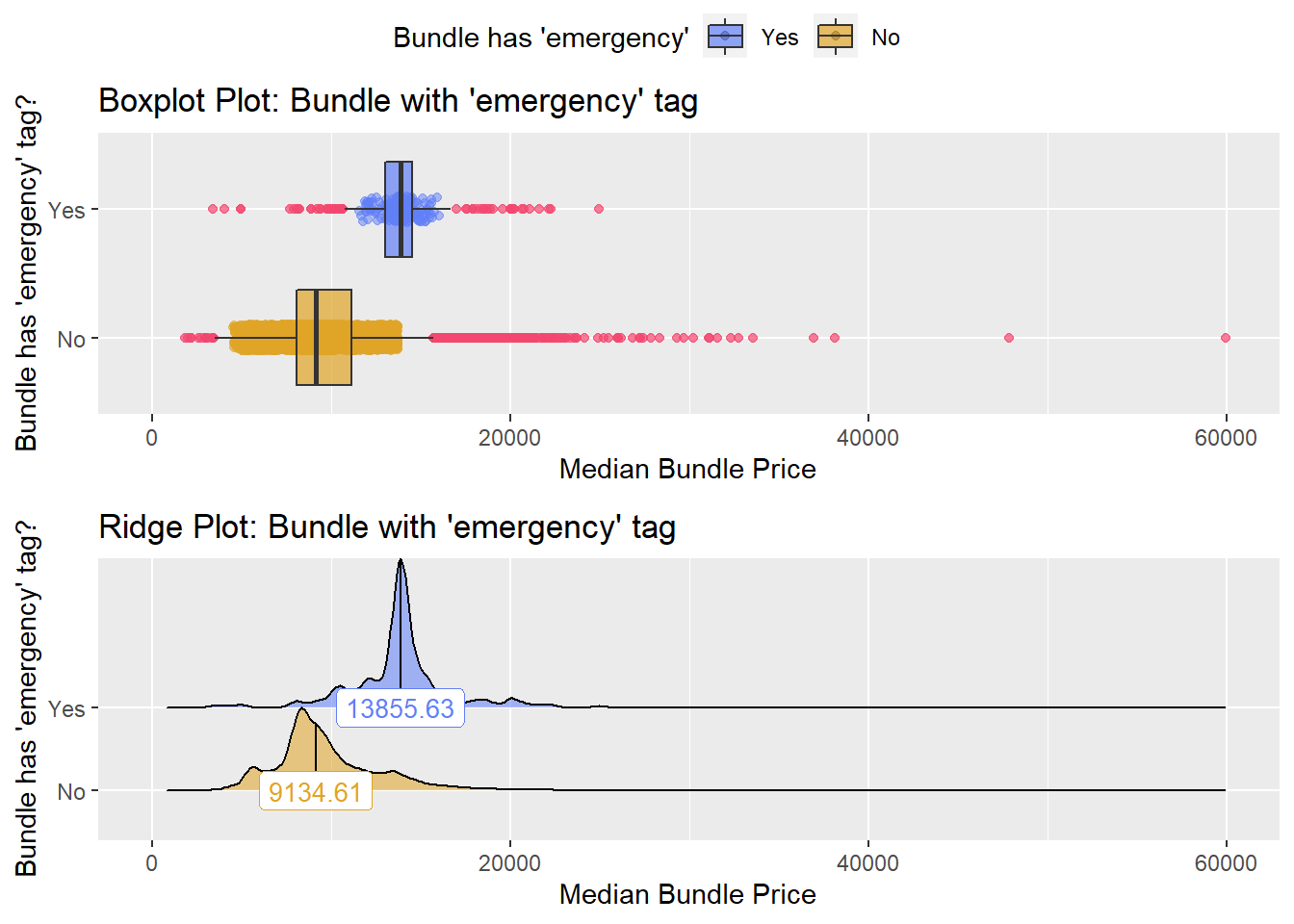Image resolution: width=1294 pixels, height=924 pixels.
Task: Click the 'Ridge Plot' chart title
Action: pyautogui.click(x=387, y=526)
